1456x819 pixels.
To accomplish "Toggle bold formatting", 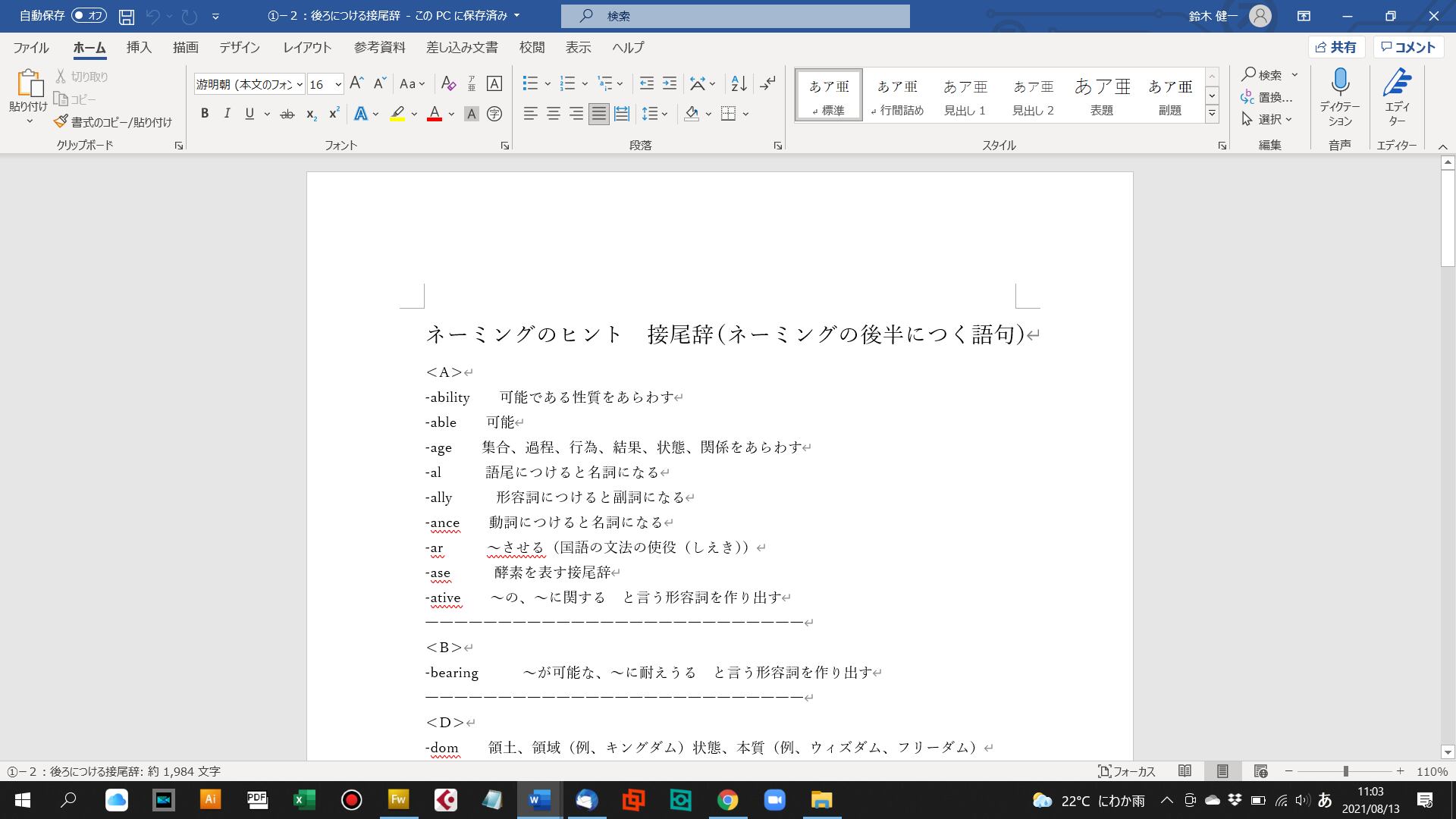I will tap(204, 114).
